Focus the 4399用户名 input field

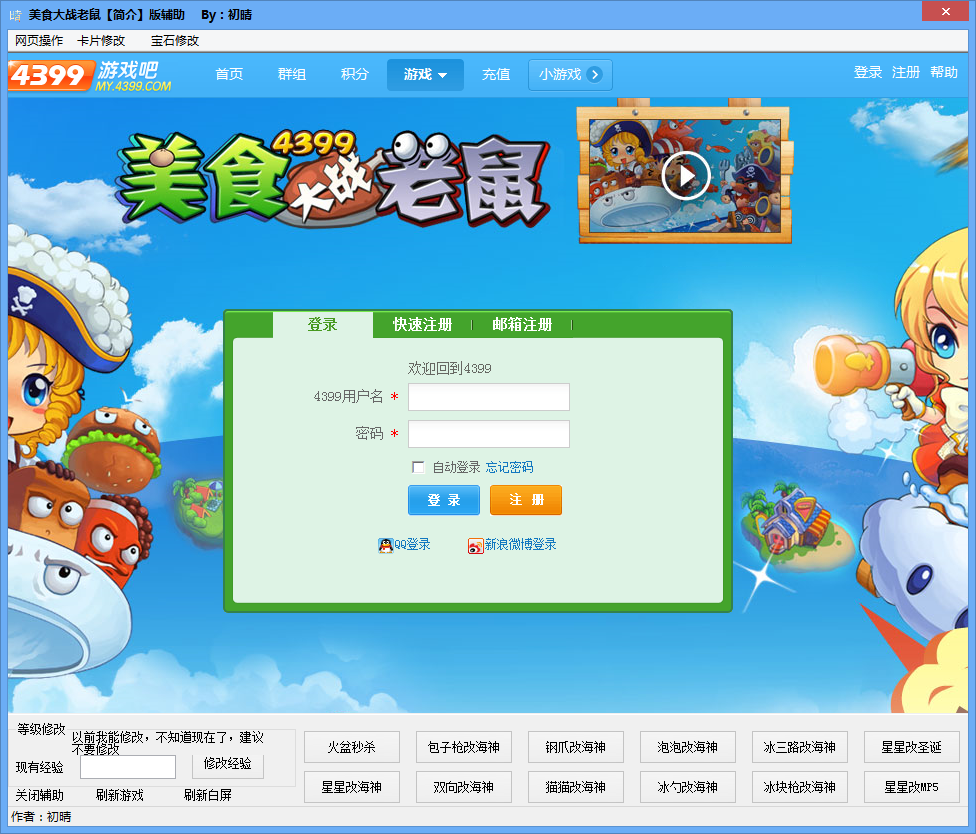(x=489, y=397)
